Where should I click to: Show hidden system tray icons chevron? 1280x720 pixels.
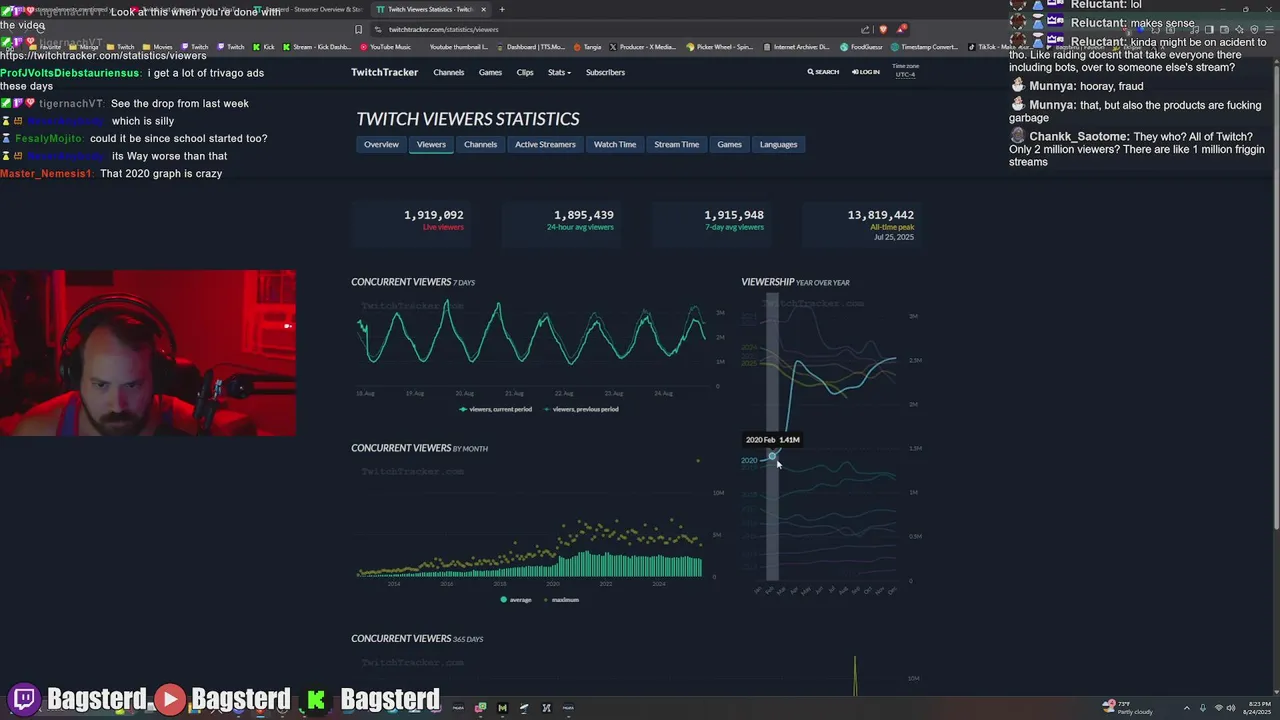pyautogui.click(x=1187, y=707)
